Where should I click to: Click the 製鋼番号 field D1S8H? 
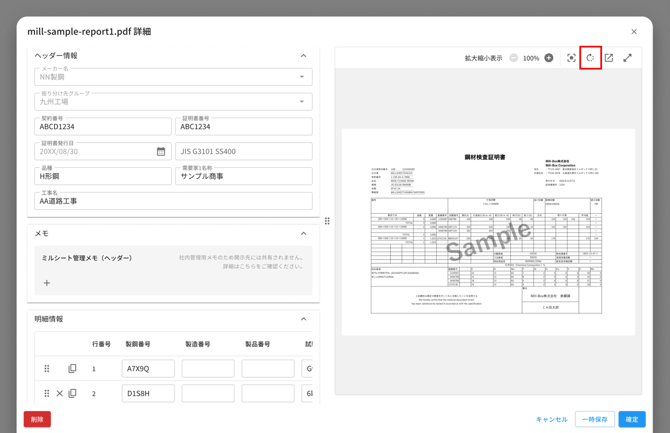148,393
